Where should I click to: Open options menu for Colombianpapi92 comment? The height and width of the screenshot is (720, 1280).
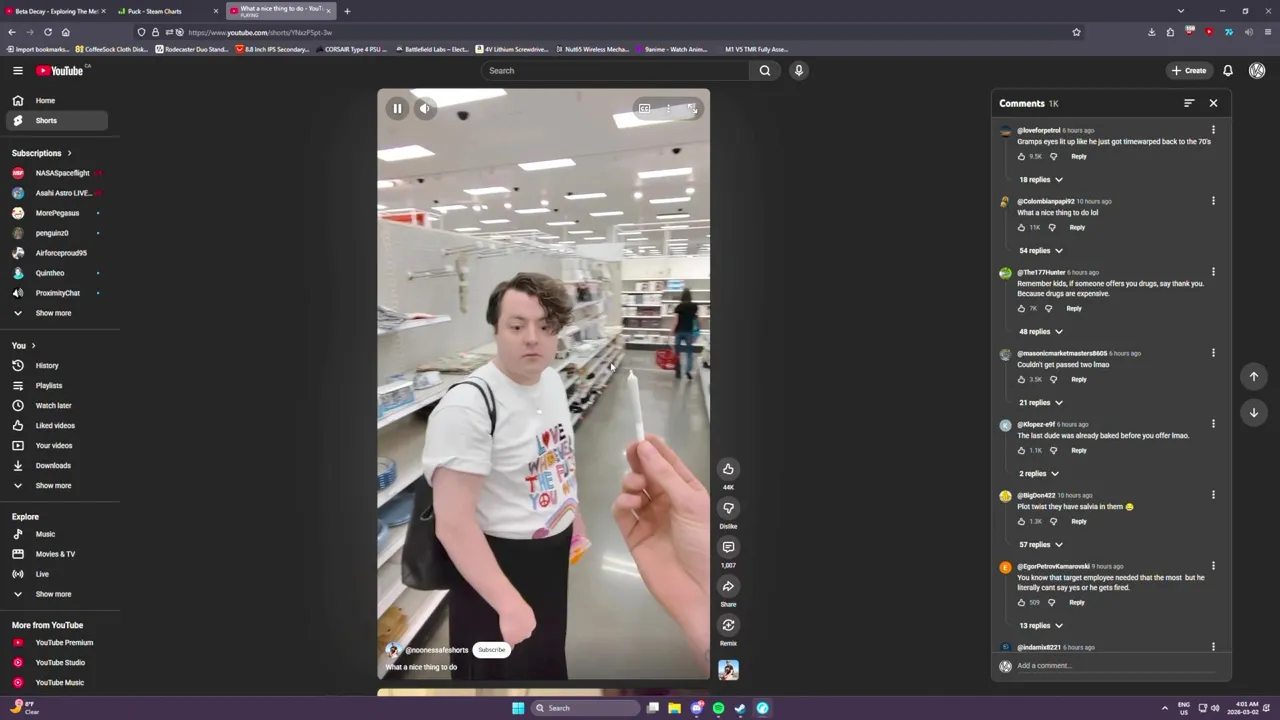[x=1213, y=201]
